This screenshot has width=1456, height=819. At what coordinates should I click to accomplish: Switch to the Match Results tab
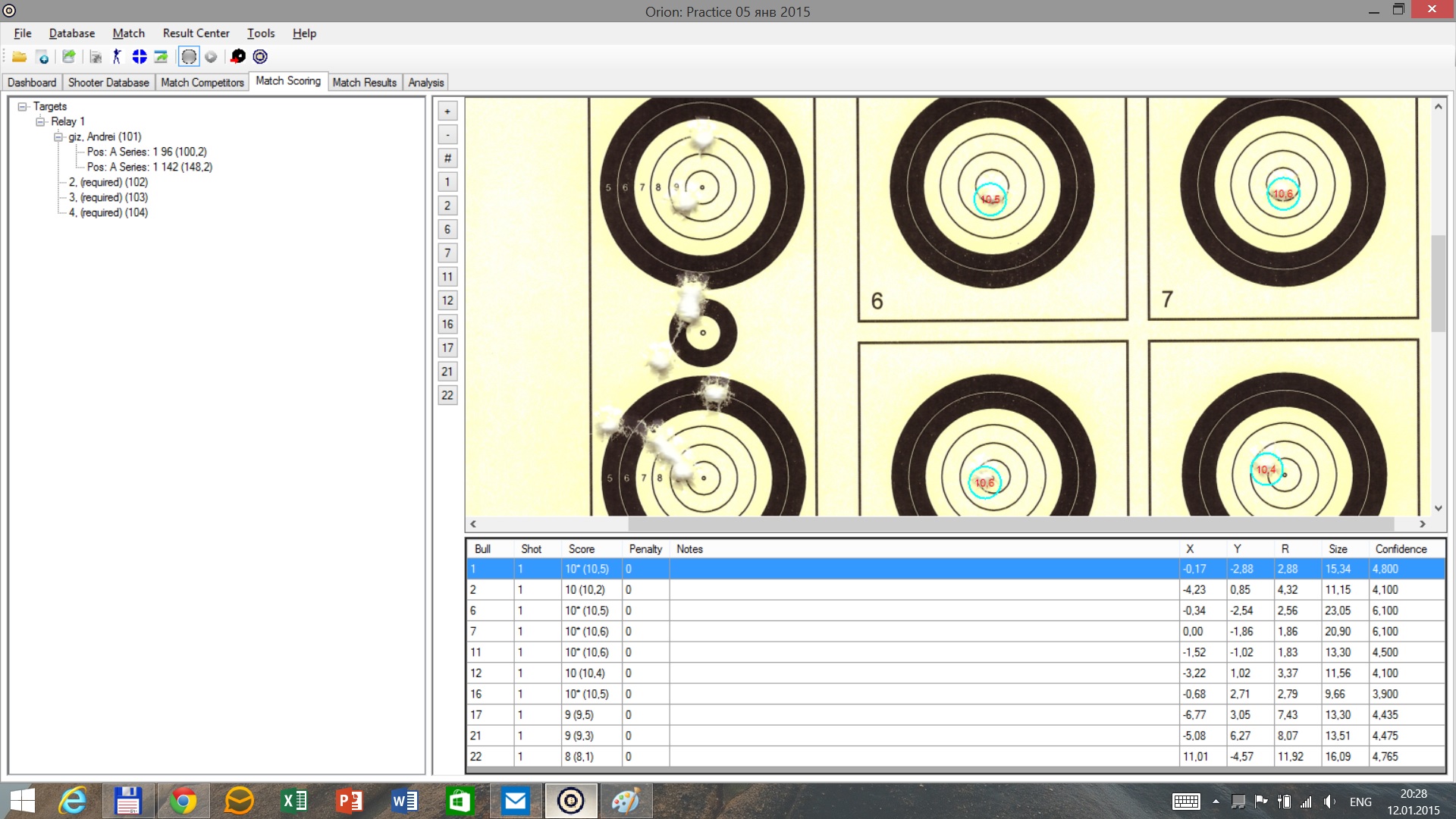coord(364,83)
